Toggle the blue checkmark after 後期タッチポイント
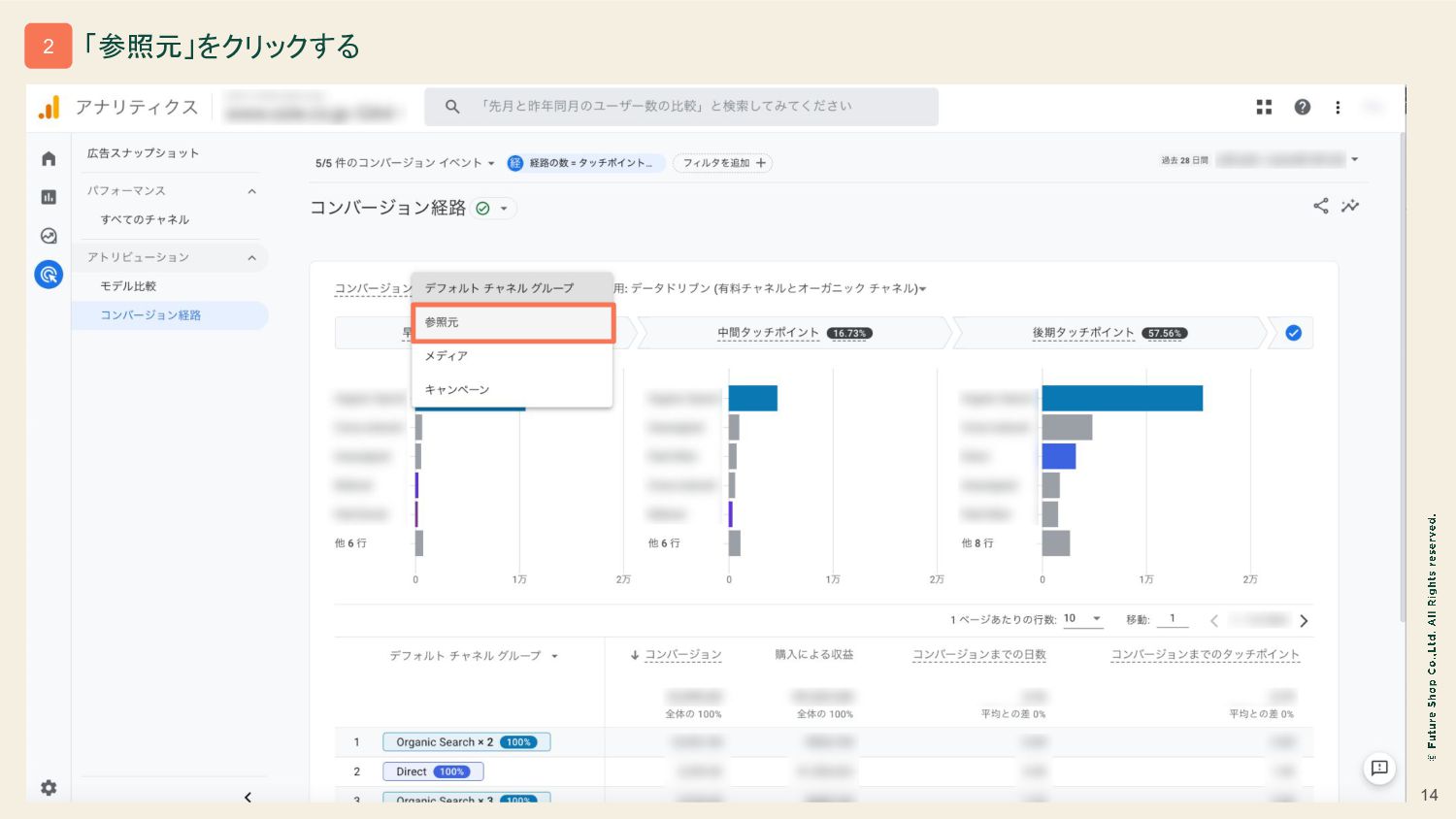Viewport: 1456px width, 819px height. 1293,333
